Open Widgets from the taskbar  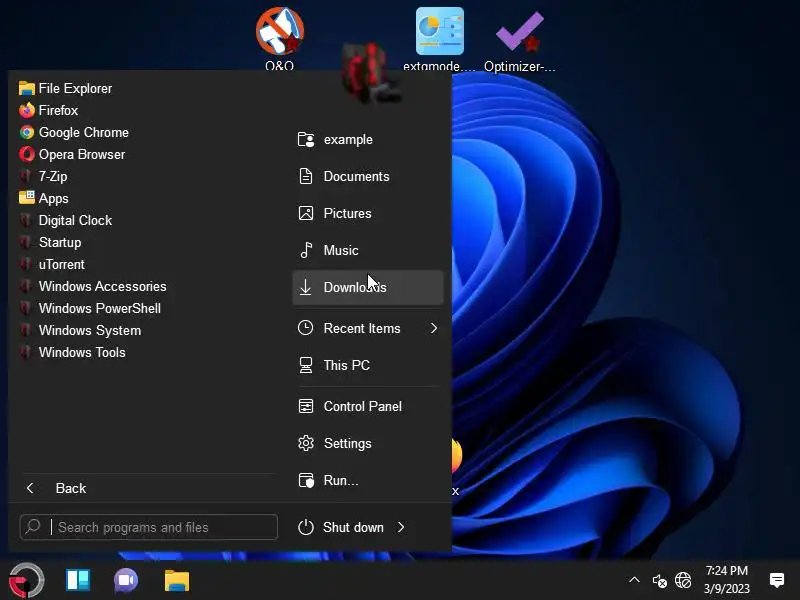click(x=78, y=580)
